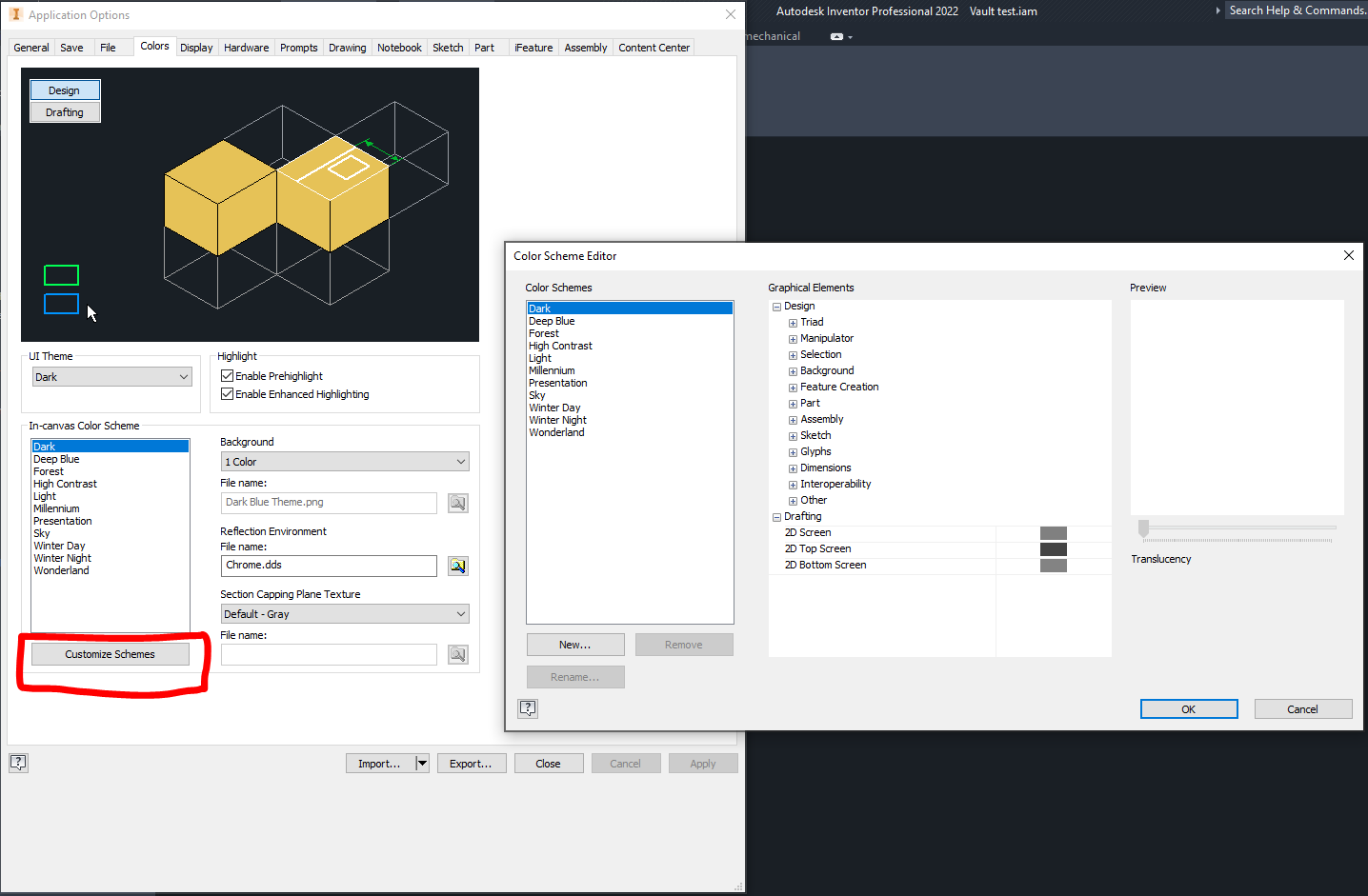Viewport: 1368px width, 896px height.
Task: Expand the Triad tree node
Action: [x=793, y=323]
